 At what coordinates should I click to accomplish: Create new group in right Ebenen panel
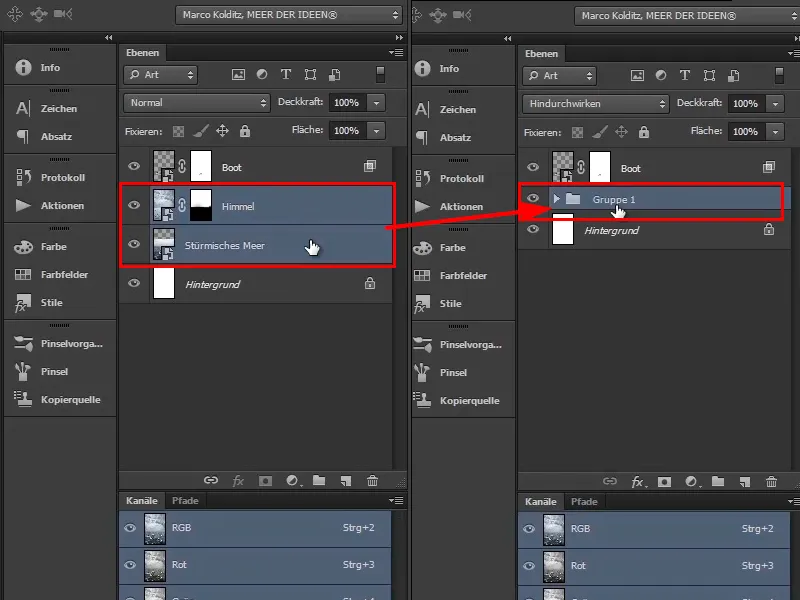718,482
